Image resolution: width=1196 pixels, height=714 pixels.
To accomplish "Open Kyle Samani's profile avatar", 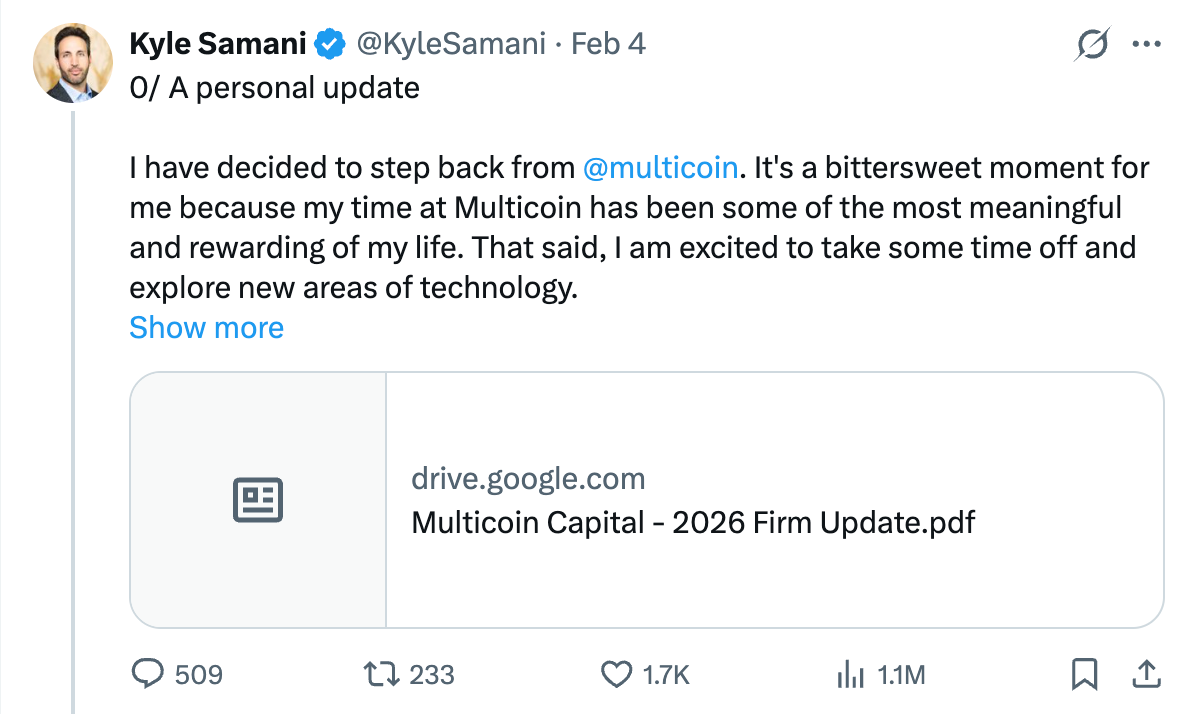I will tap(72, 61).
